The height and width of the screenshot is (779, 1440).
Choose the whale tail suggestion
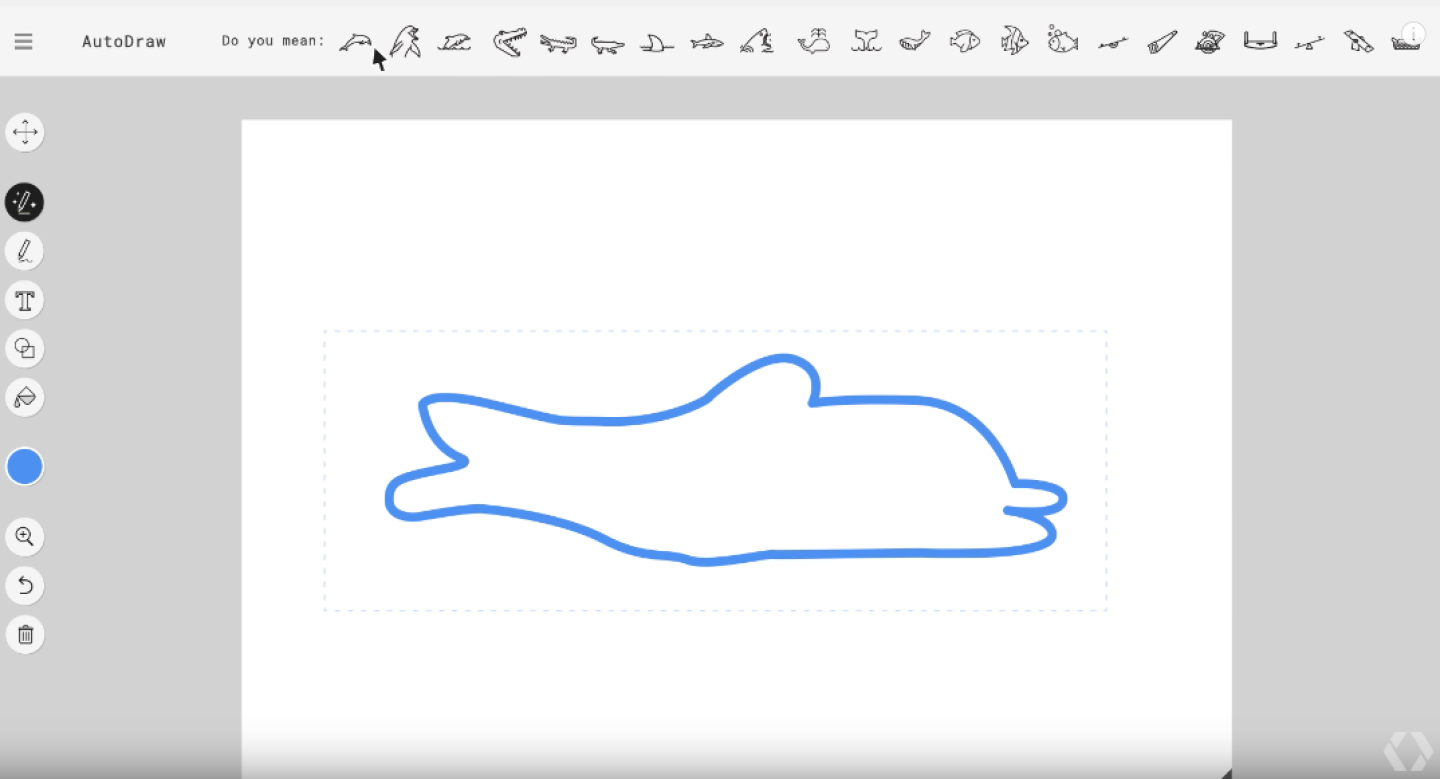(865, 41)
